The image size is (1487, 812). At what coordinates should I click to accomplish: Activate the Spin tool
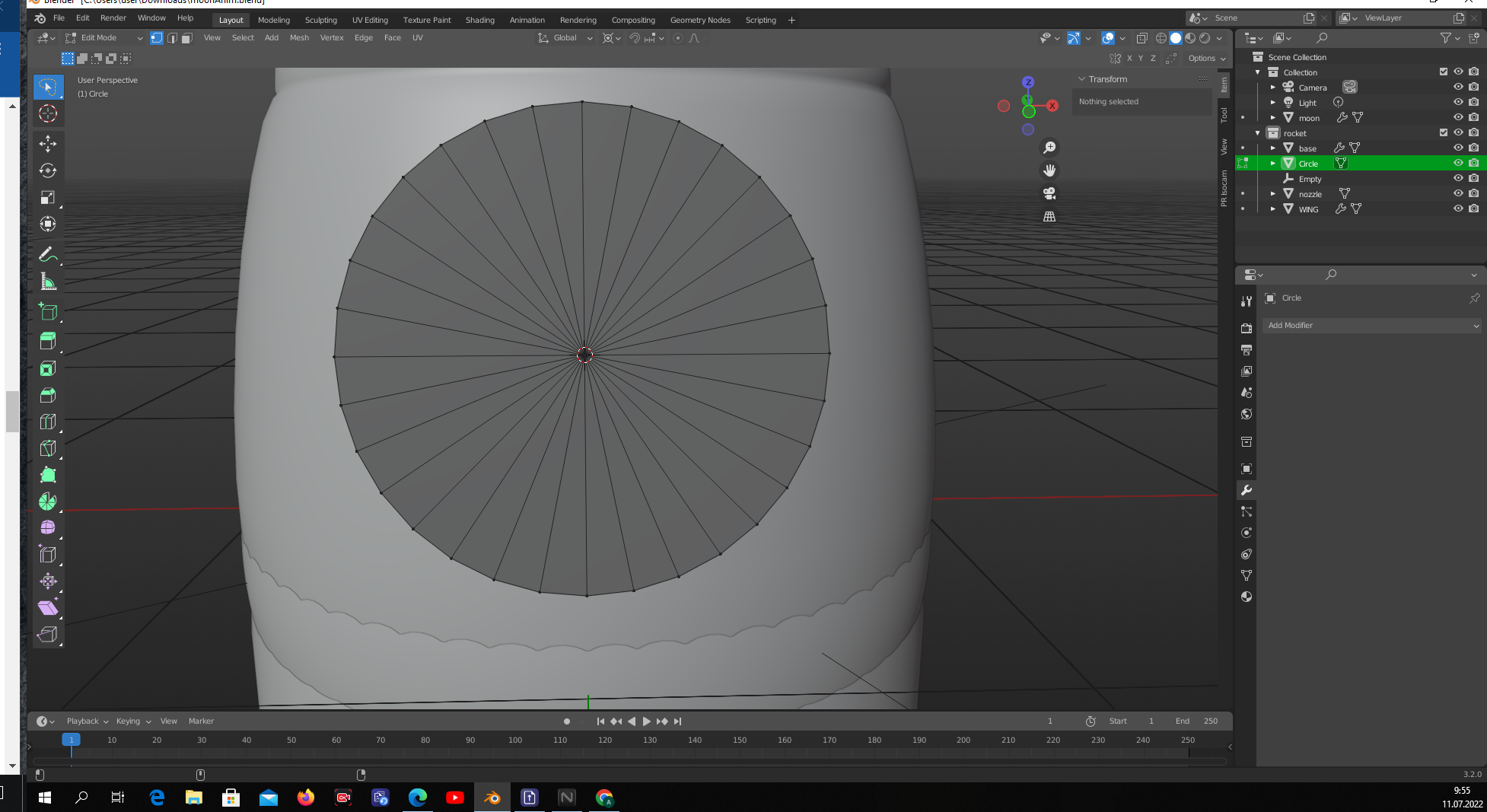(48, 502)
